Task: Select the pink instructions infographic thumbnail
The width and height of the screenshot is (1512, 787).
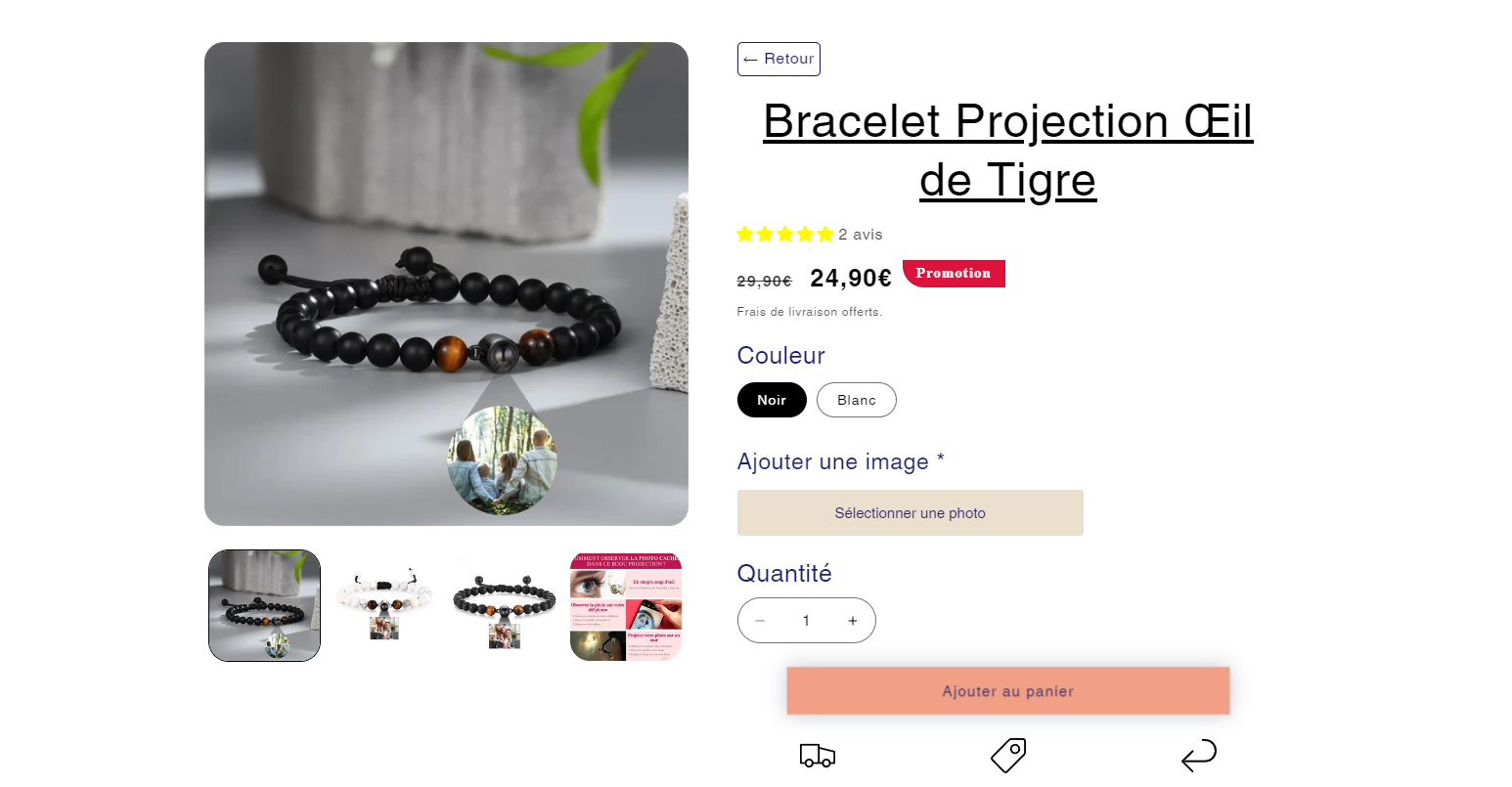Action: point(626,605)
